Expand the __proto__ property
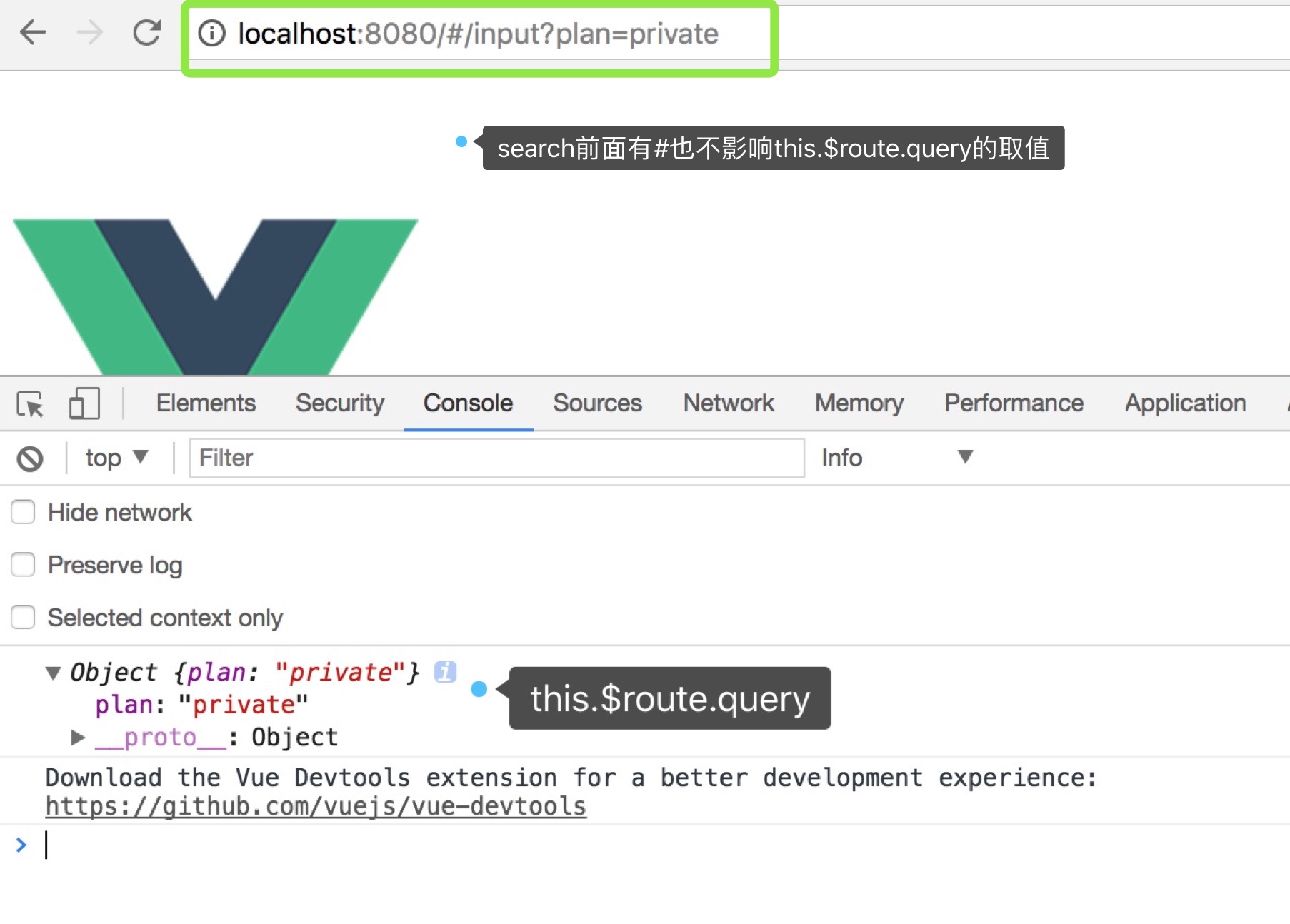Viewport: 1290px width, 924px height. click(x=78, y=738)
